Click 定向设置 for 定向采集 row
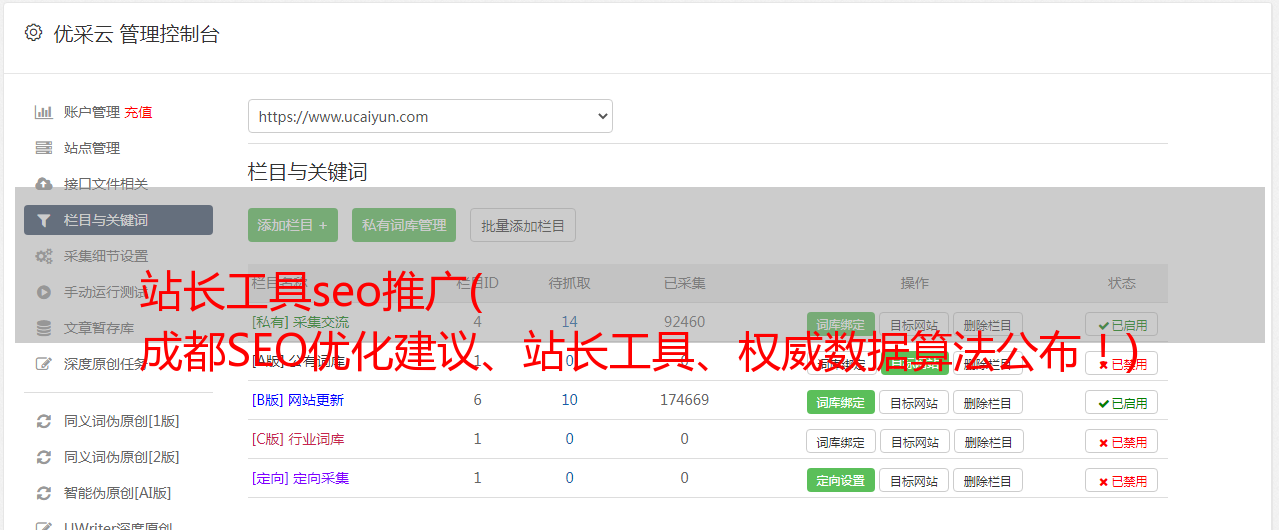The height and width of the screenshot is (530, 1279). [x=840, y=480]
